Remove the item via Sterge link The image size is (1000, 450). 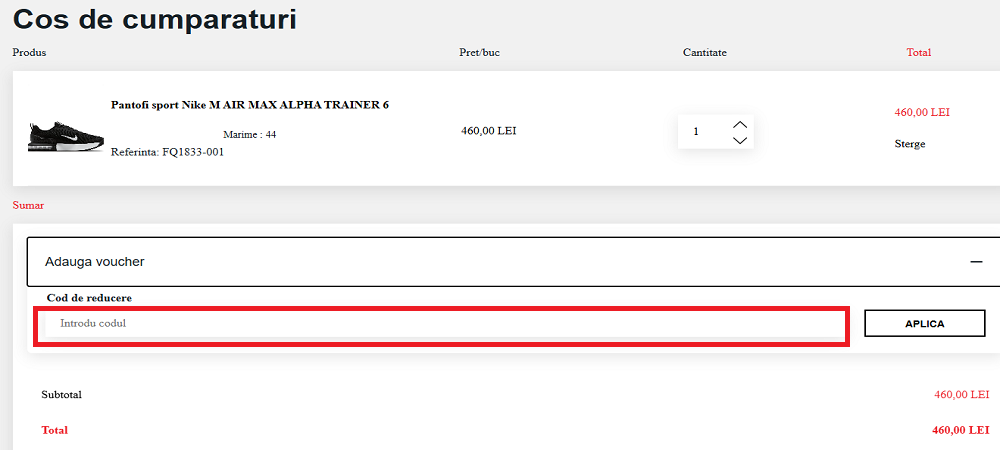click(x=909, y=144)
